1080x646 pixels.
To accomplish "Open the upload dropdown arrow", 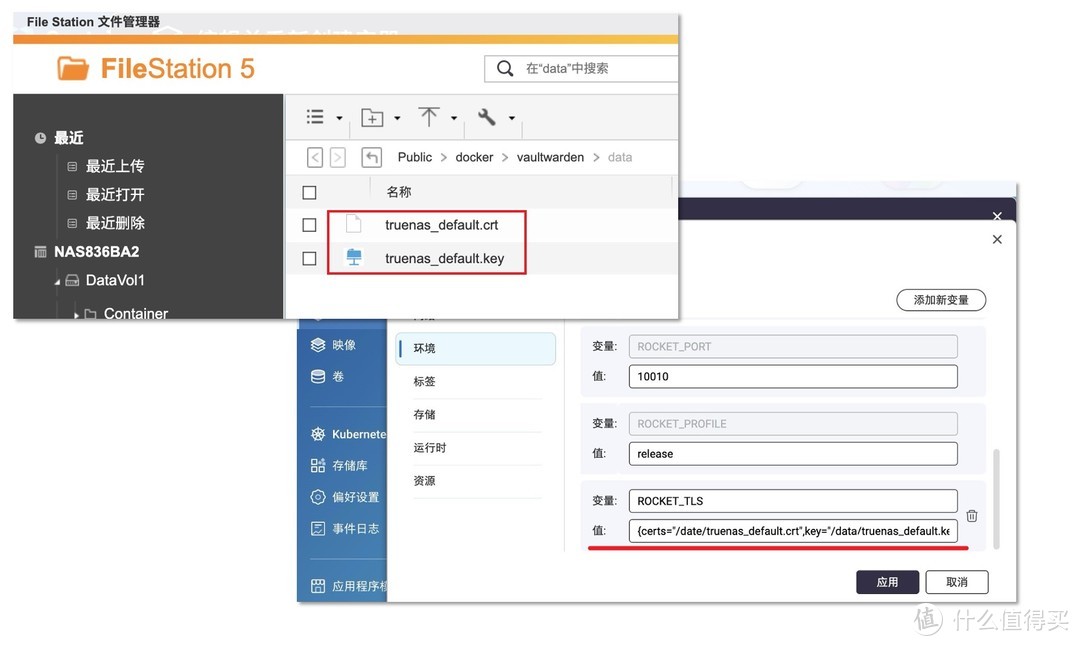I will 454,118.
